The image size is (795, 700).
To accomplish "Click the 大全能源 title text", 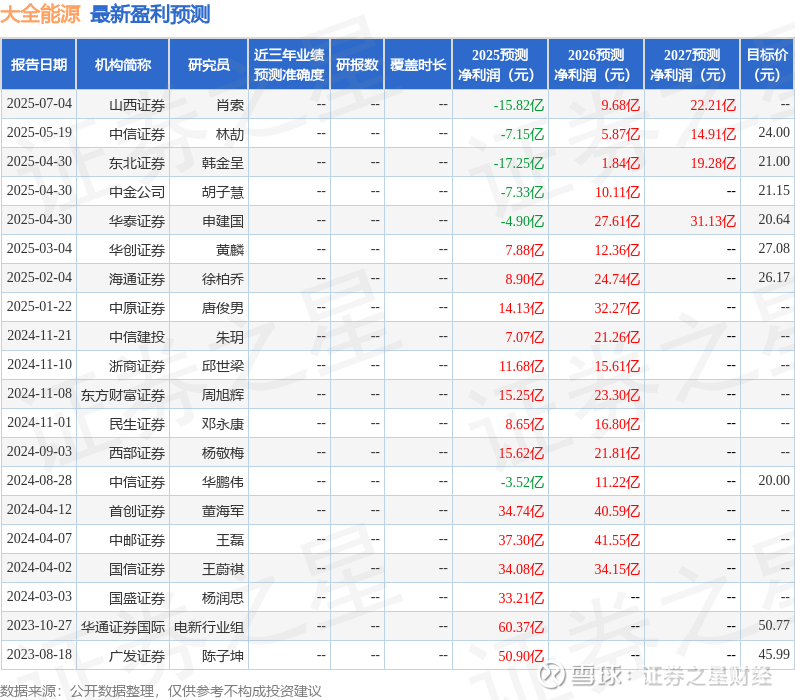I will 40,14.
